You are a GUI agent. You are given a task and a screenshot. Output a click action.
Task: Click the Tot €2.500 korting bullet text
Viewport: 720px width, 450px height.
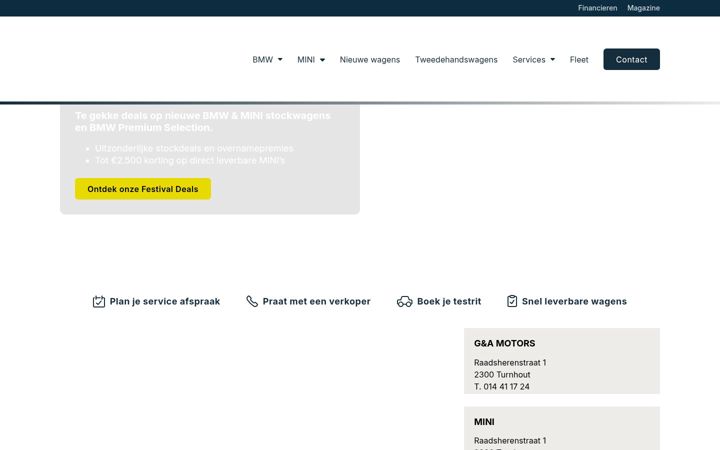(x=190, y=160)
